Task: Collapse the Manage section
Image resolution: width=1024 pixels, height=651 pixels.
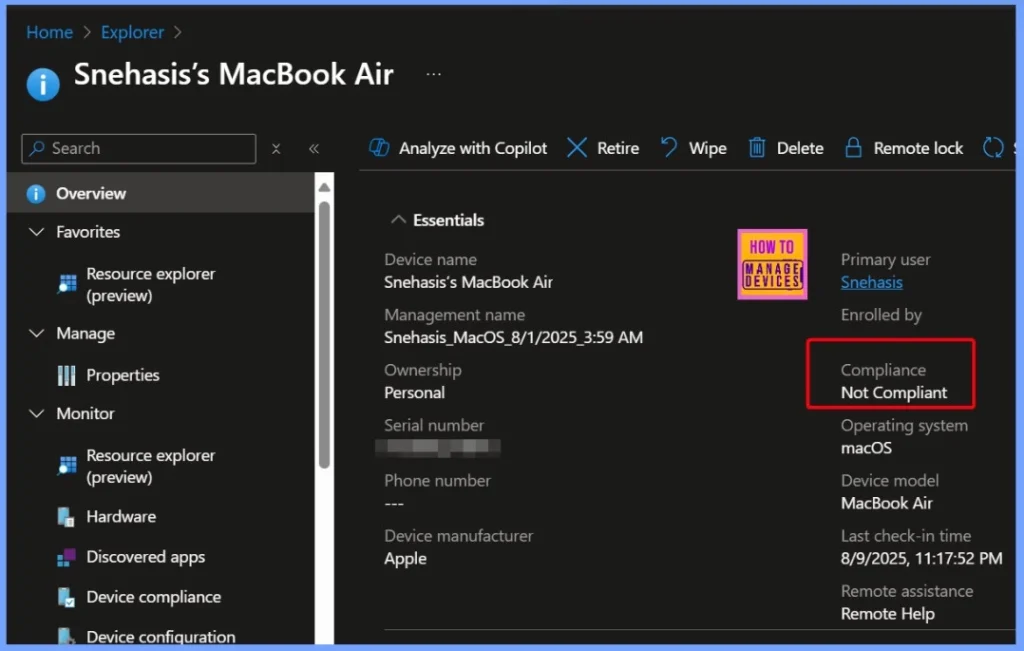Action: pyautogui.click(x=37, y=334)
